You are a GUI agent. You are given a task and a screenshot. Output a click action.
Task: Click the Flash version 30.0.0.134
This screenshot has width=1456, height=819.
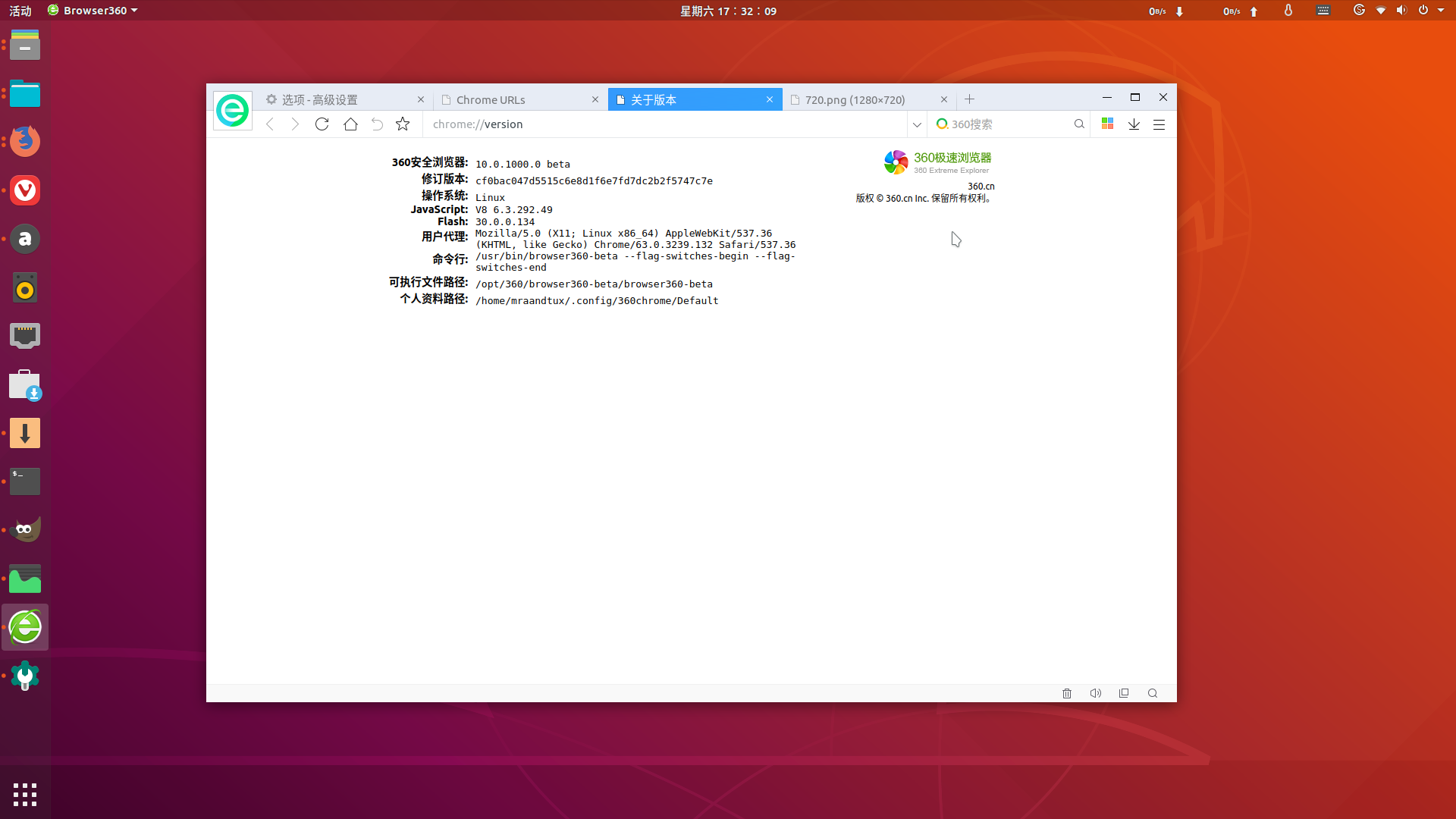pos(505,222)
